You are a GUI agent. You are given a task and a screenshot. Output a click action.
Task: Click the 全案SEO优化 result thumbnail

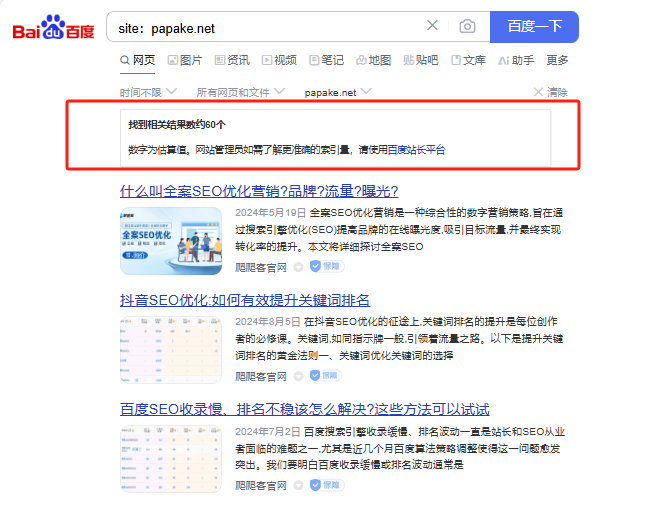coord(171,241)
